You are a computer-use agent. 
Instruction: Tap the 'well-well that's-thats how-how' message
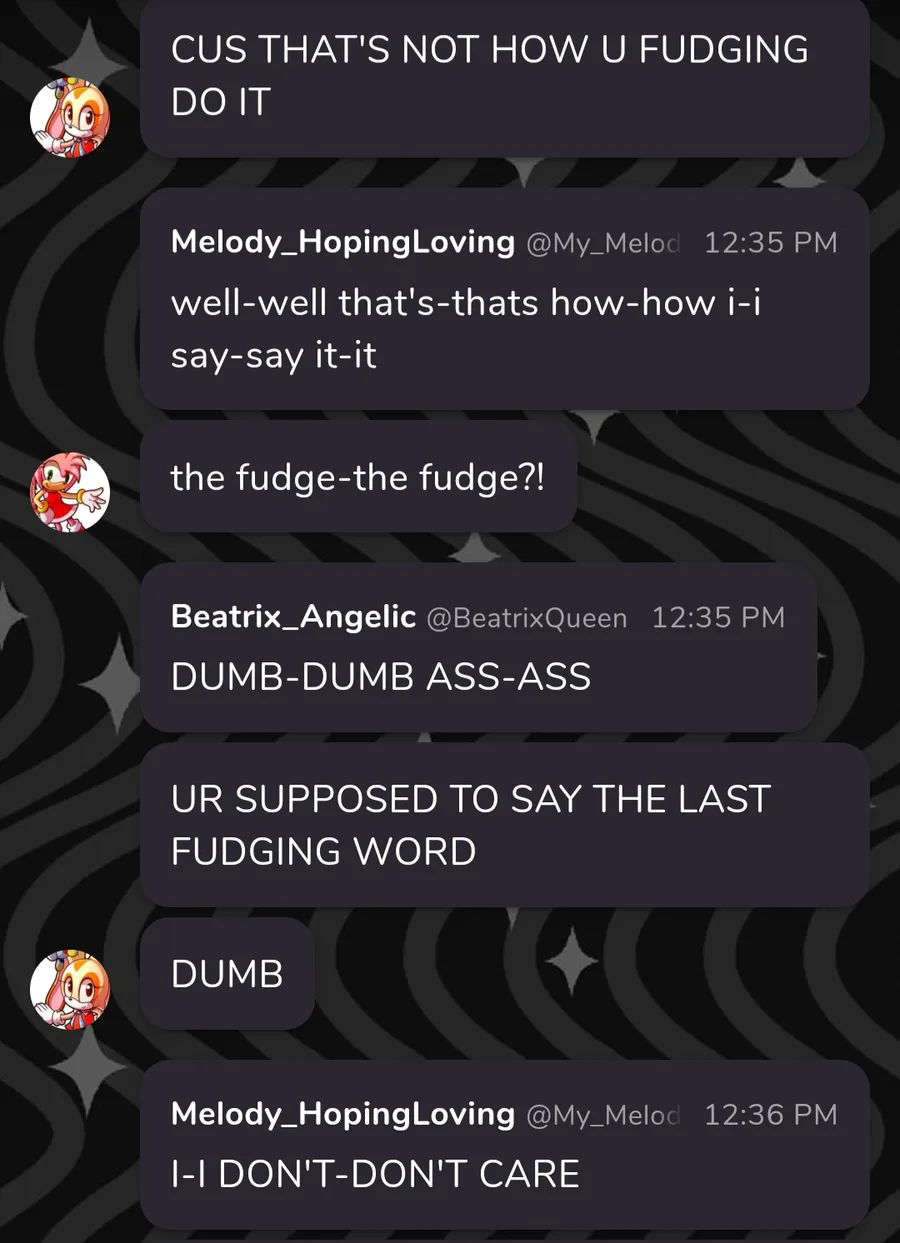(505, 298)
